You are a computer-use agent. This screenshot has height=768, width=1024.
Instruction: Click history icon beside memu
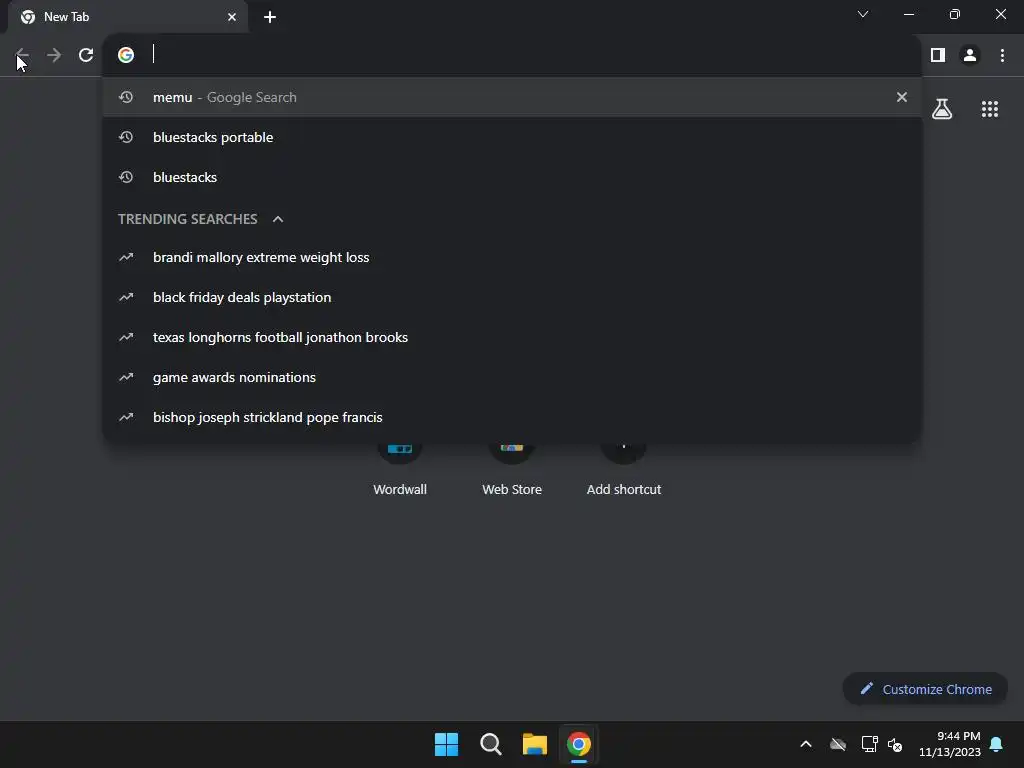pos(126,97)
